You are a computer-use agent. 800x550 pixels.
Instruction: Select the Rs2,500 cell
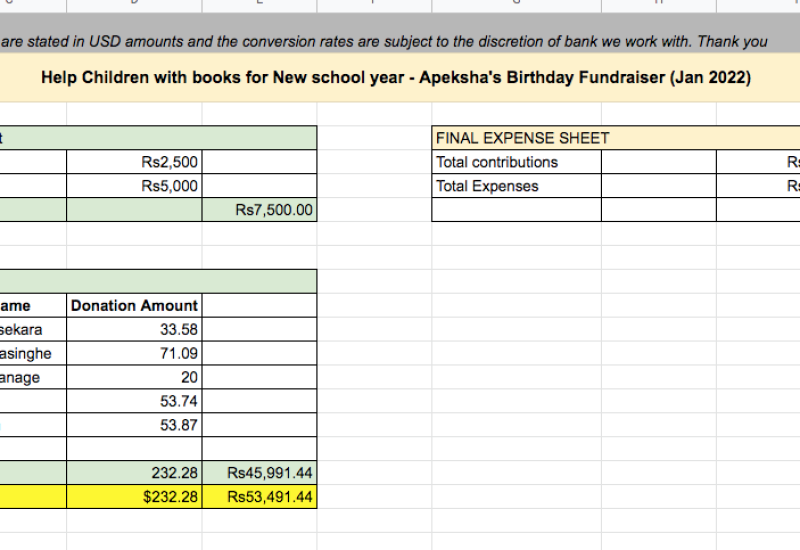click(134, 162)
